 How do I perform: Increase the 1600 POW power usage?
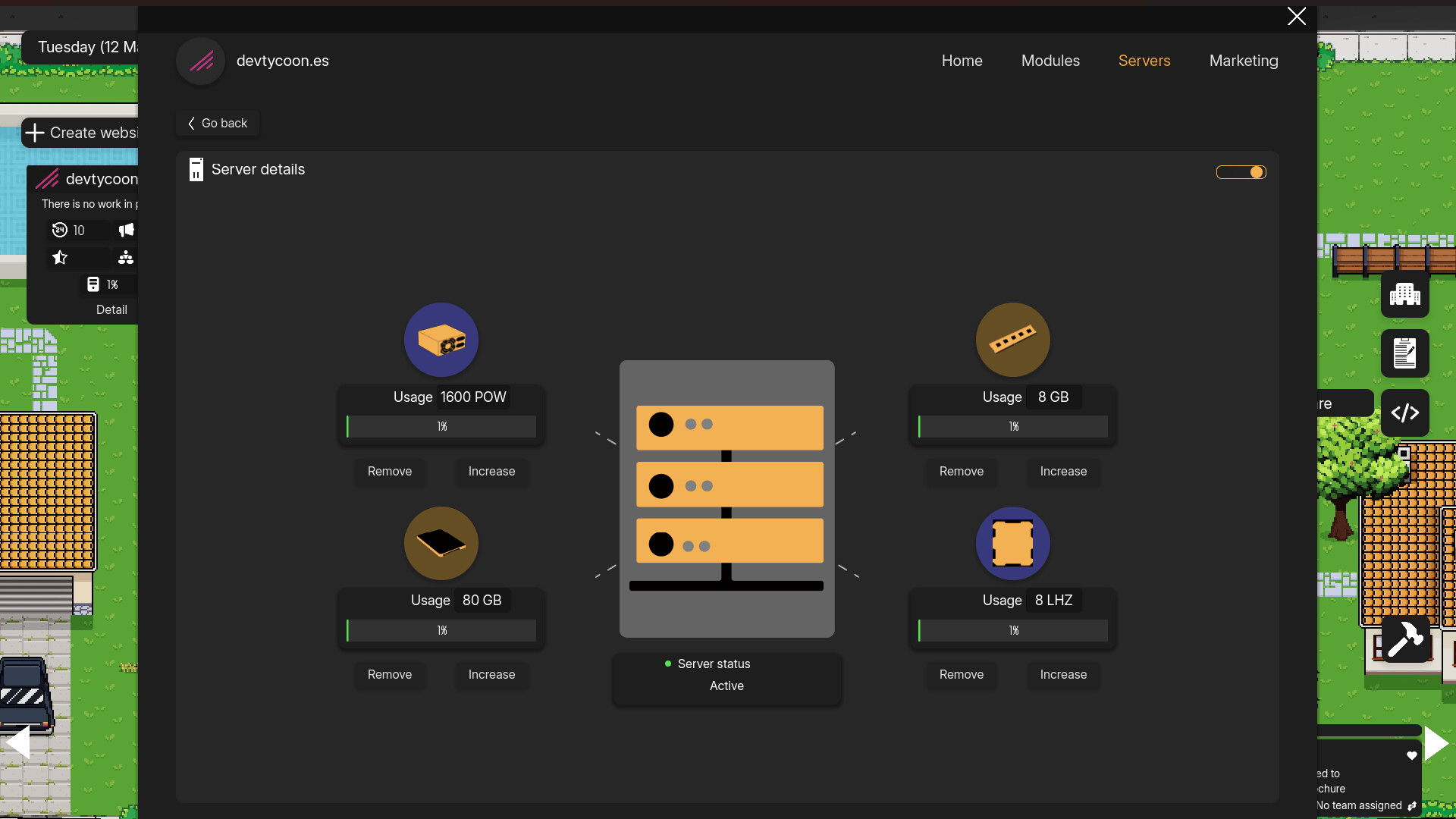point(491,471)
